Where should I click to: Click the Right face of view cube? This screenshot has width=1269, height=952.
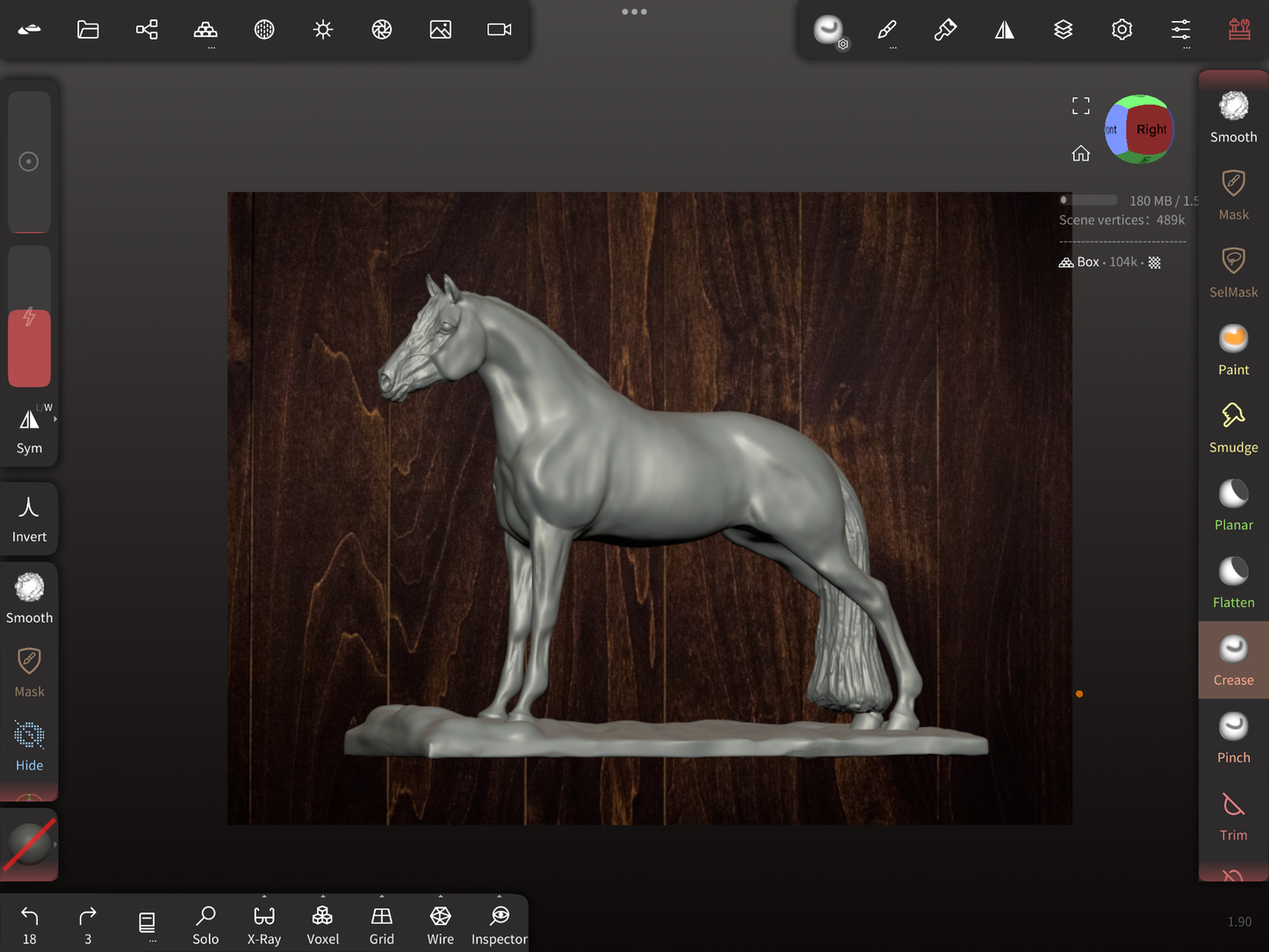(x=1150, y=130)
